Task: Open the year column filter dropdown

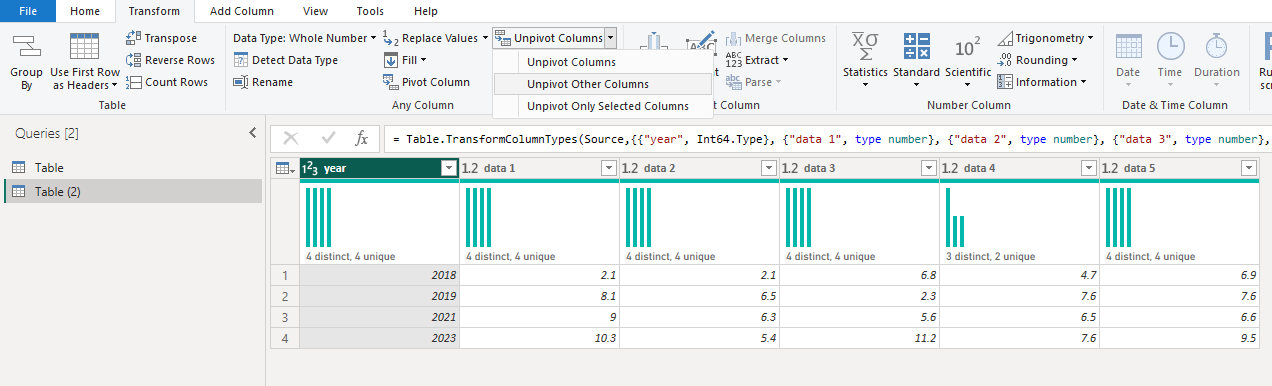Action: [x=448, y=169]
